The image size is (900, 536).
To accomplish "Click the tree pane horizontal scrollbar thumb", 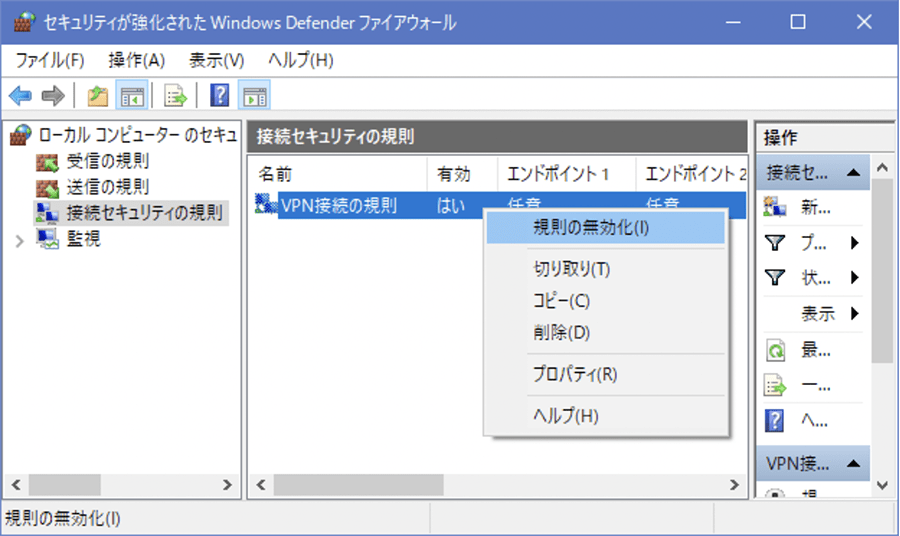I will [x=65, y=485].
